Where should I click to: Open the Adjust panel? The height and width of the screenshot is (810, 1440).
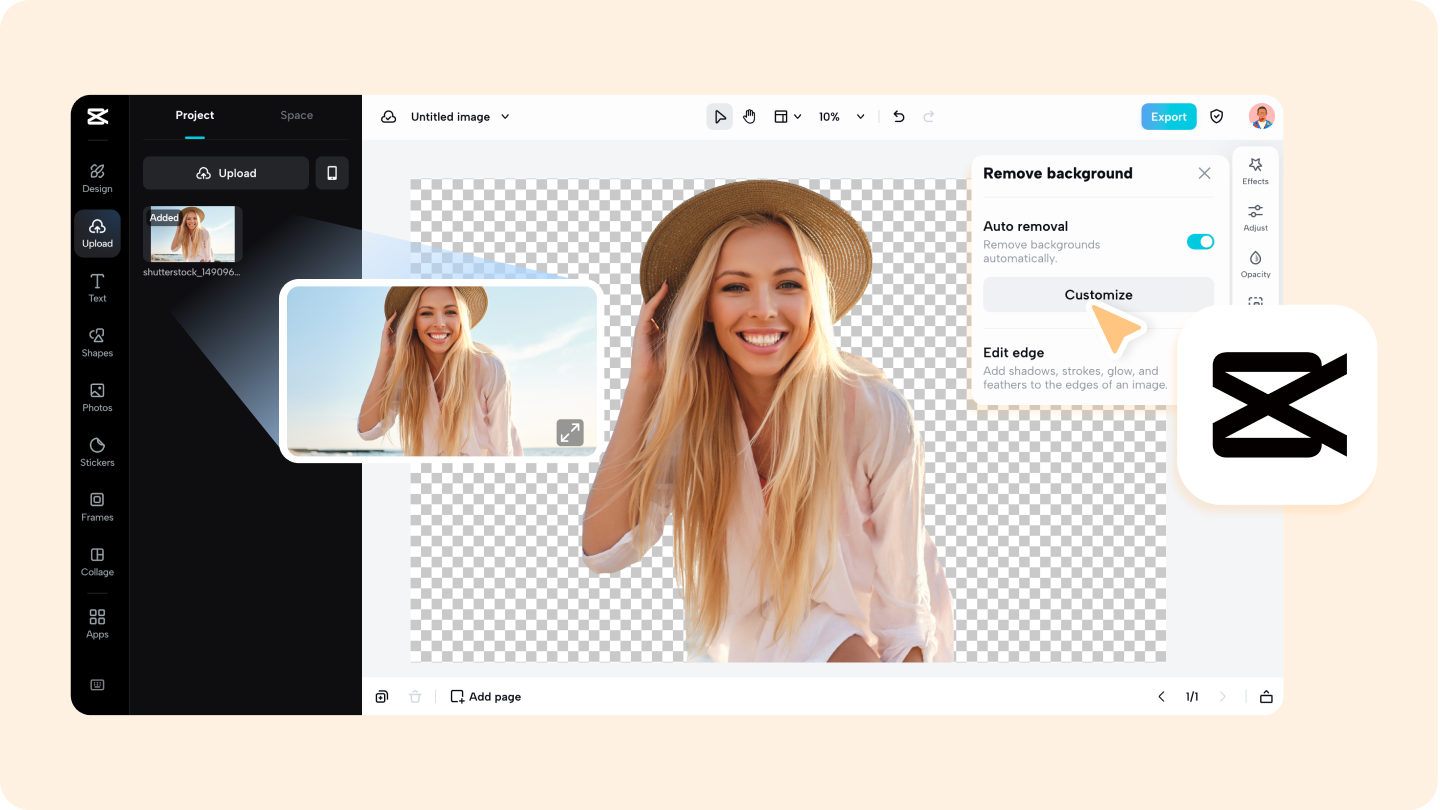point(1255,217)
